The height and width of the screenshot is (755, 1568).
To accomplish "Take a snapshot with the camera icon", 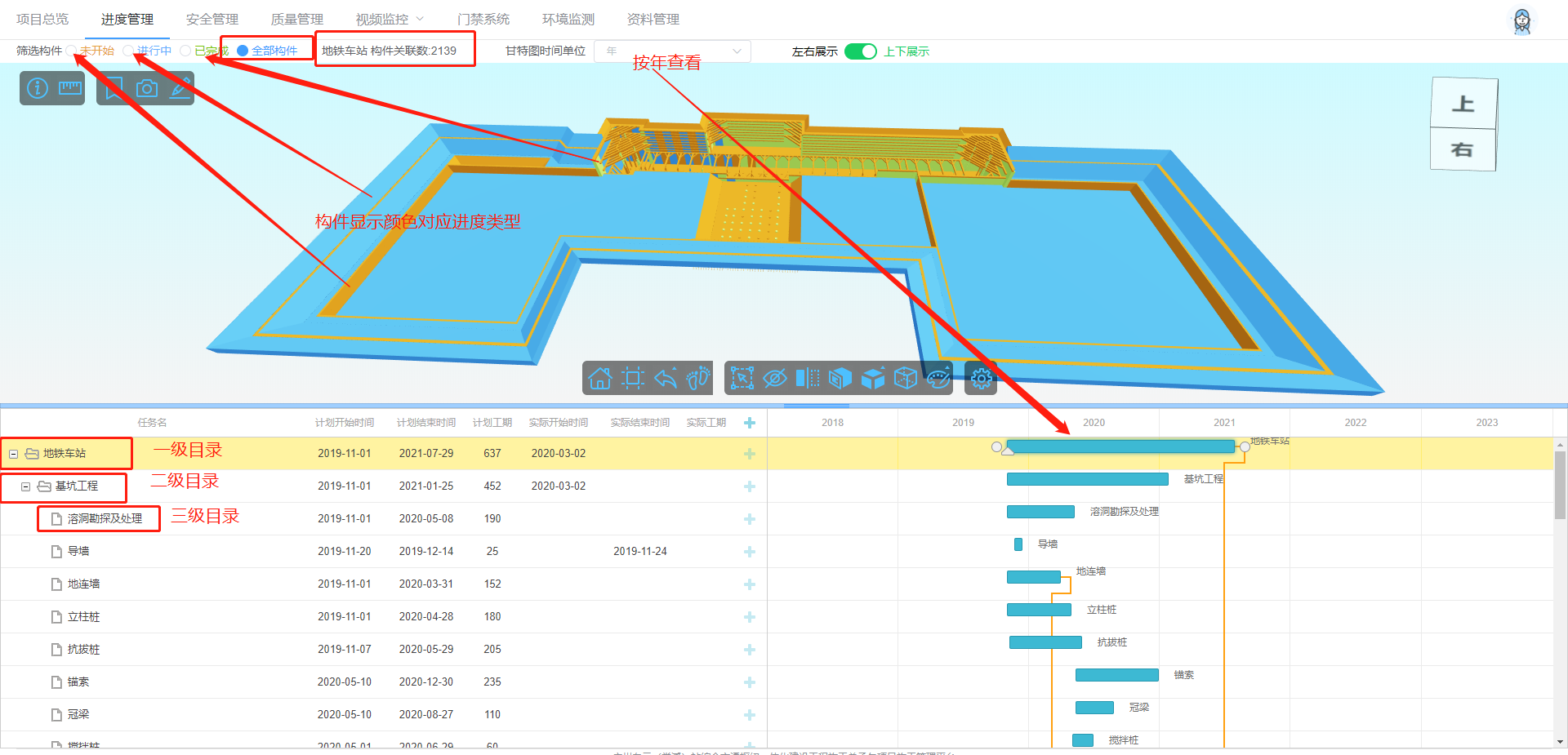I will click(147, 88).
